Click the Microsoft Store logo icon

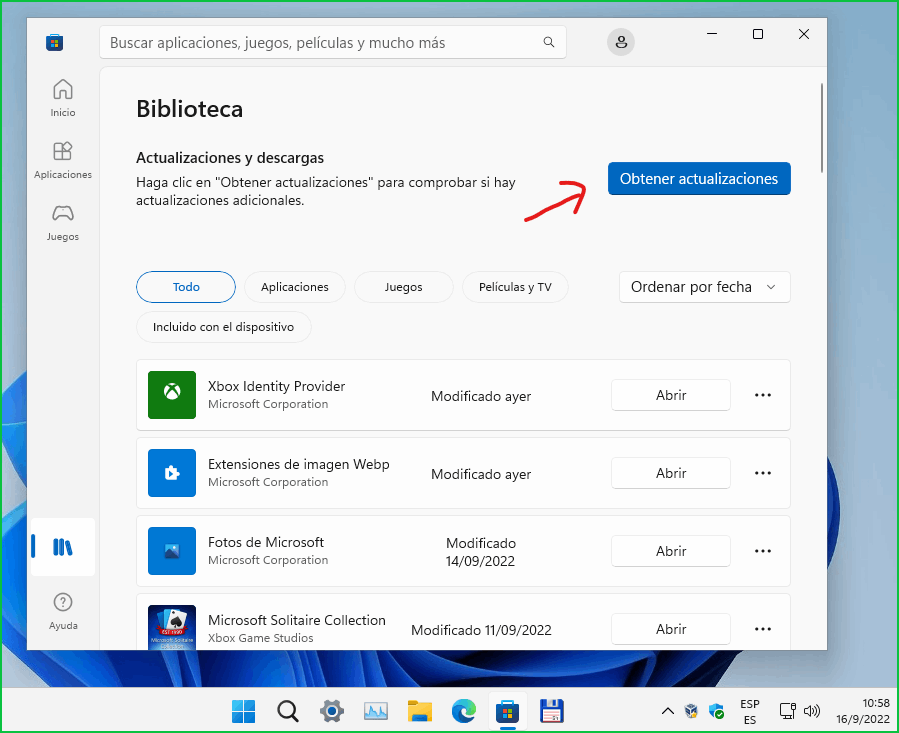[54, 42]
